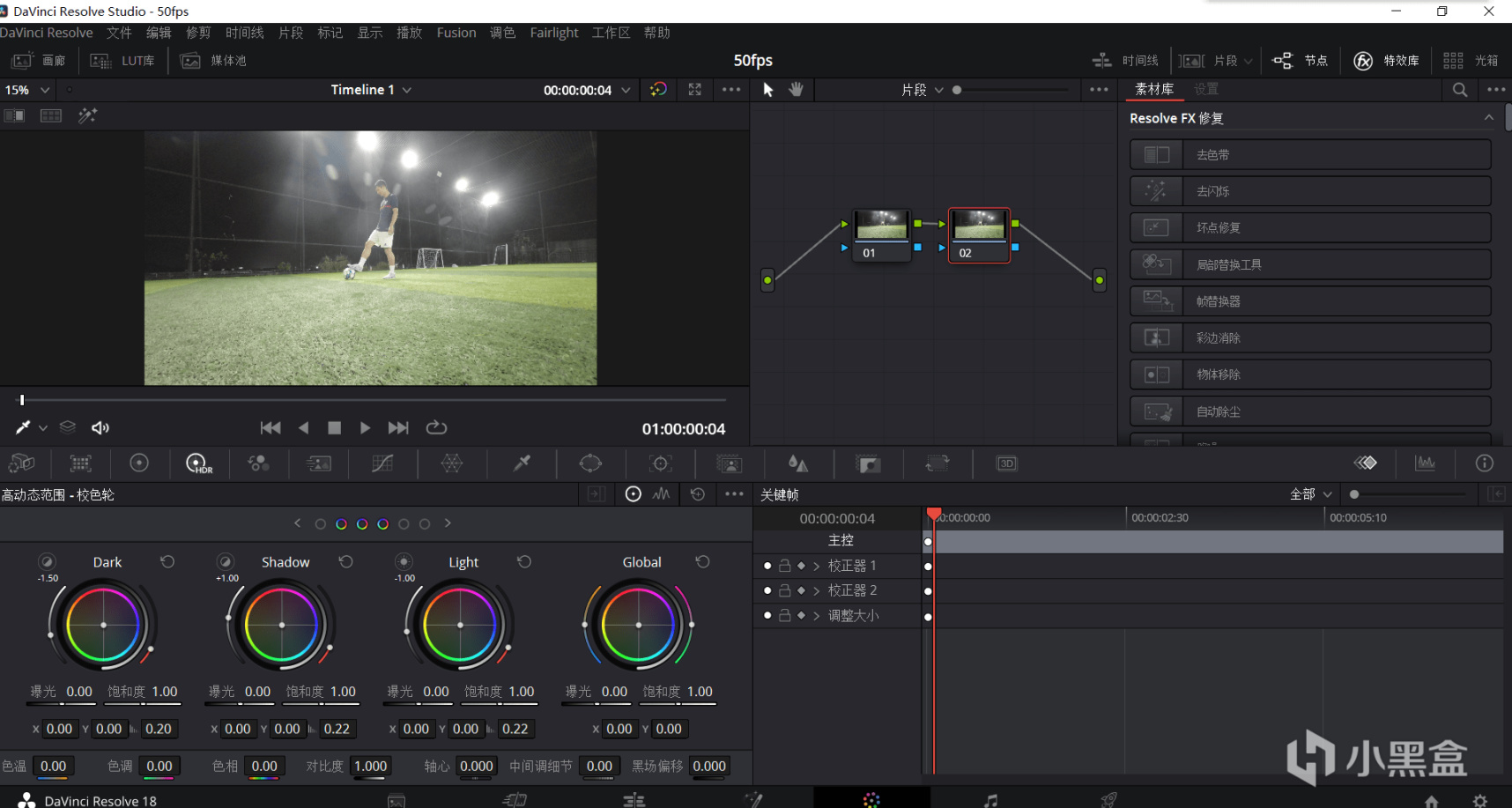Reset the Dark color wheel
The width and height of the screenshot is (1512, 808).
(x=167, y=562)
